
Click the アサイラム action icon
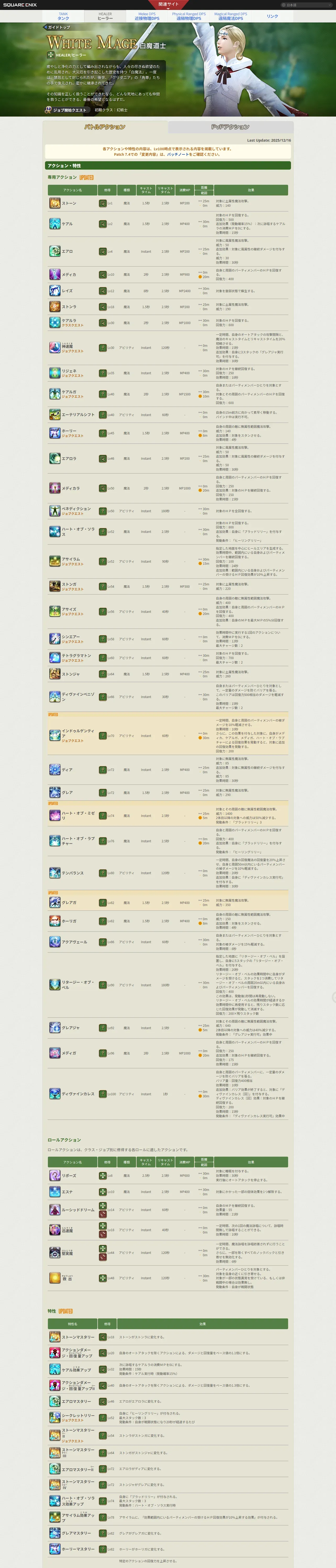55,561
